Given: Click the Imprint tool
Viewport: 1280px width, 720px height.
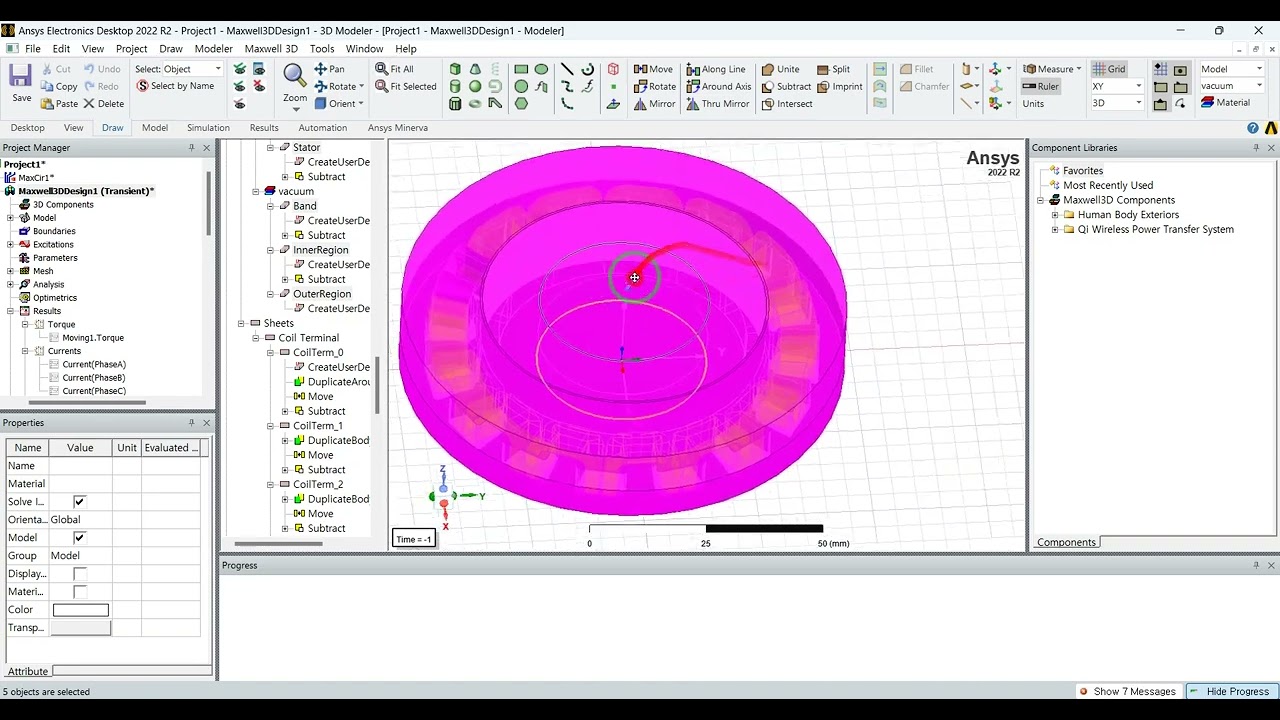Looking at the screenshot, I should coord(839,86).
